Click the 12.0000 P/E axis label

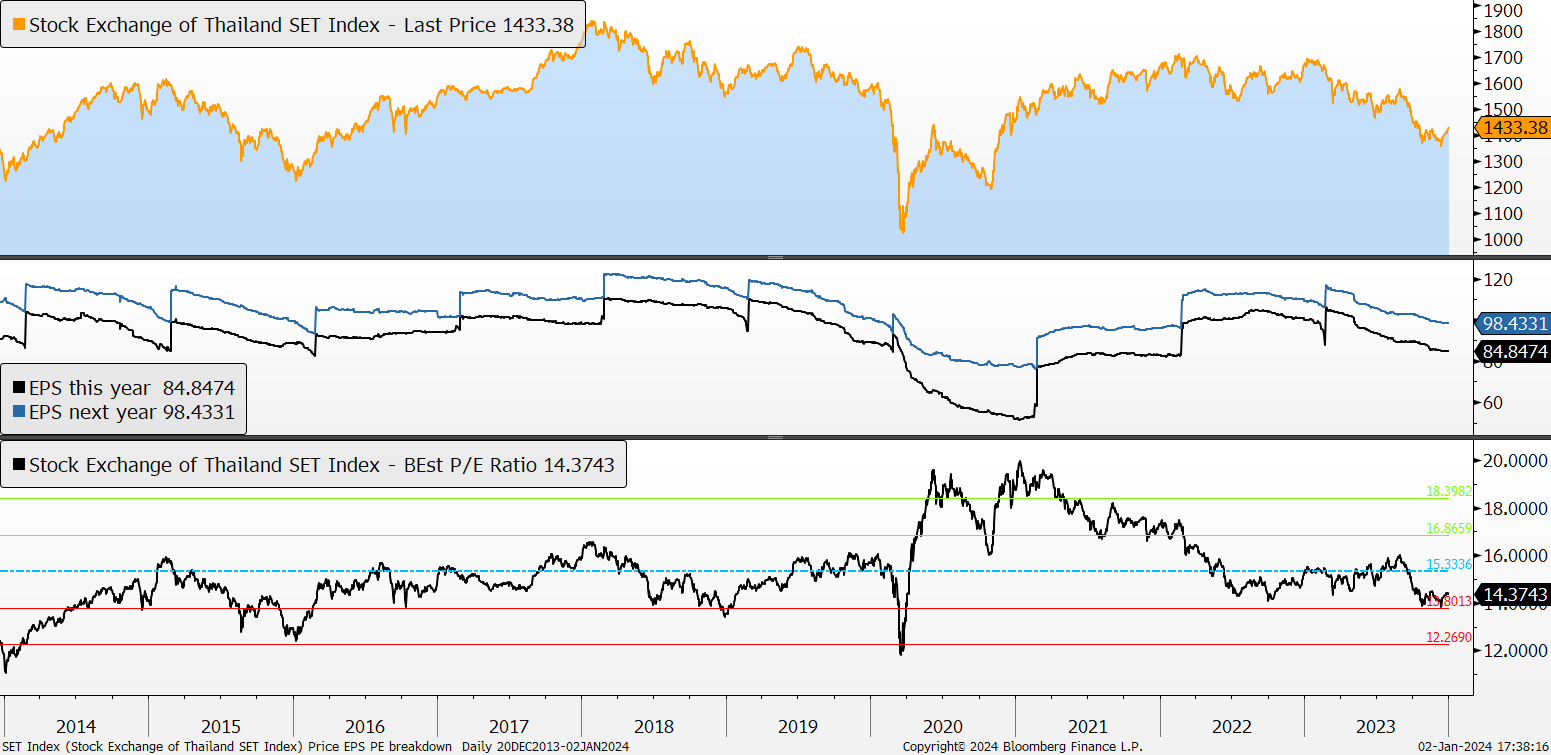click(1516, 651)
